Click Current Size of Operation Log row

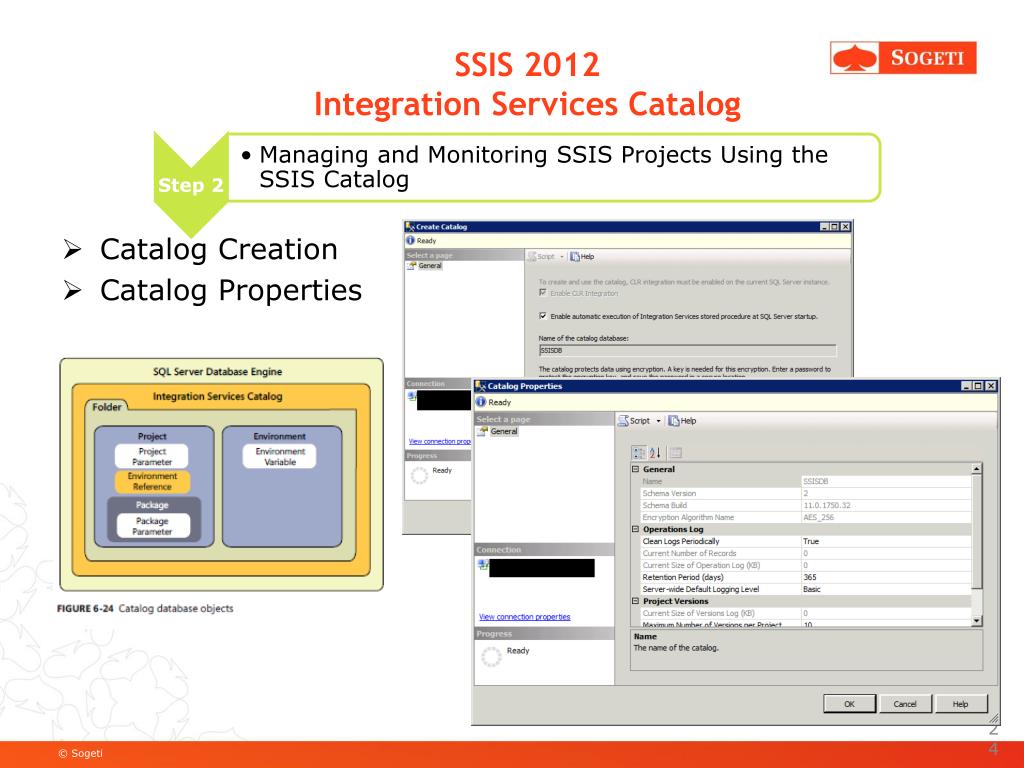(x=805, y=565)
